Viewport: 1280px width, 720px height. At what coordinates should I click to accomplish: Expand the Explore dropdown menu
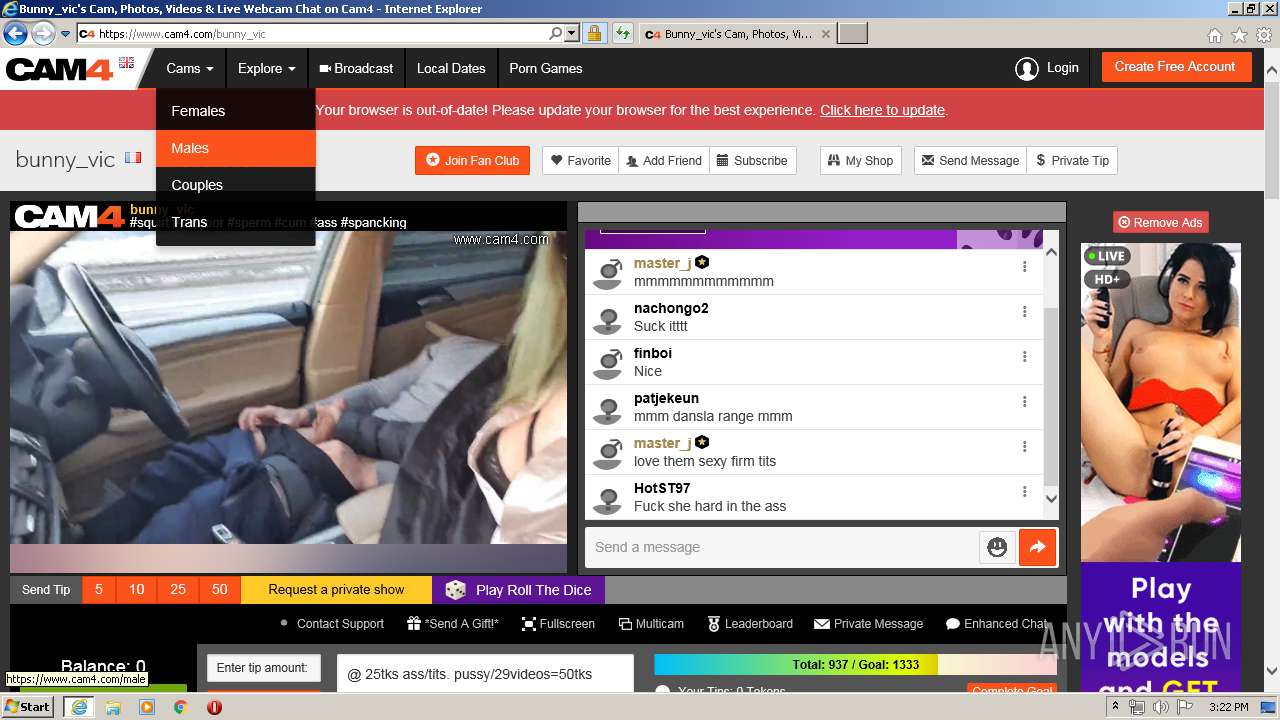266,69
